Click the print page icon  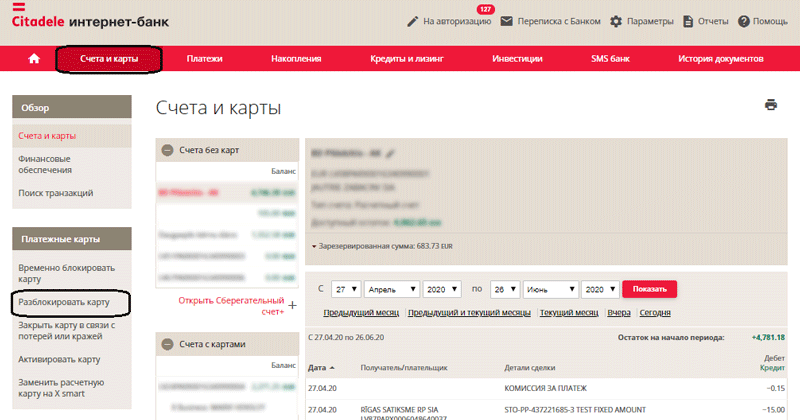click(771, 105)
